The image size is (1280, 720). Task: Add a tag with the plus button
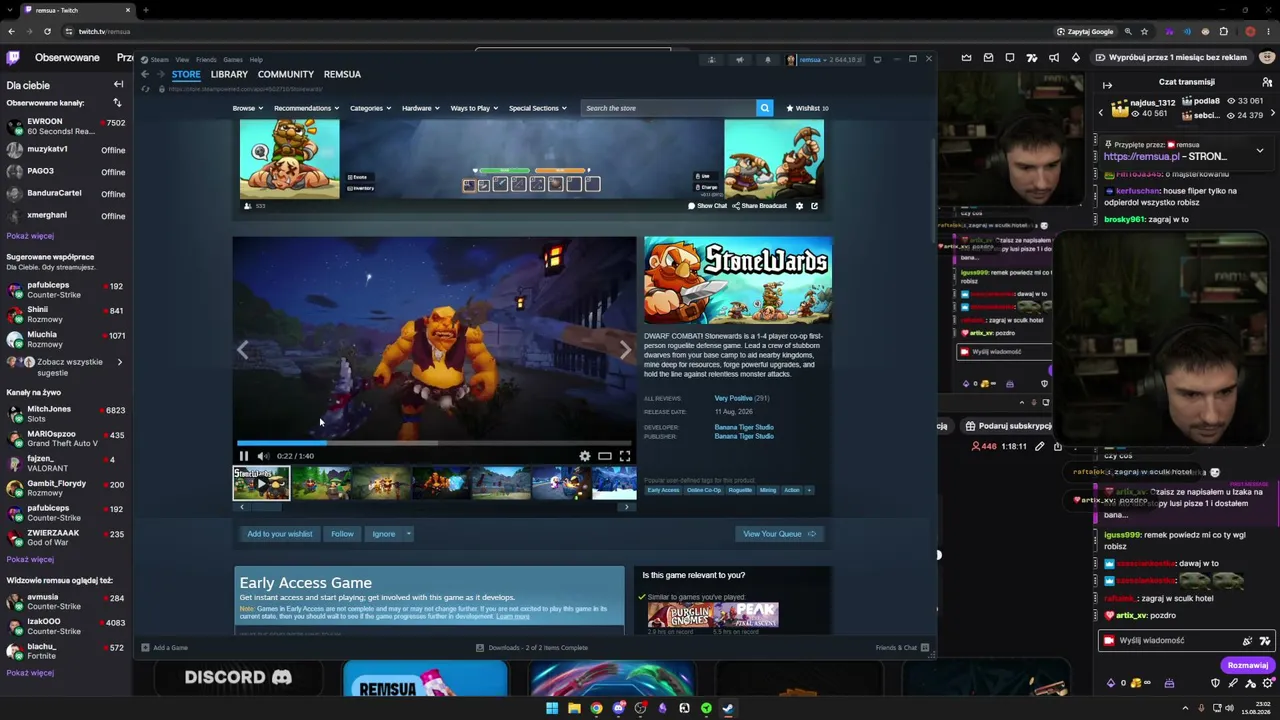pos(809,490)
